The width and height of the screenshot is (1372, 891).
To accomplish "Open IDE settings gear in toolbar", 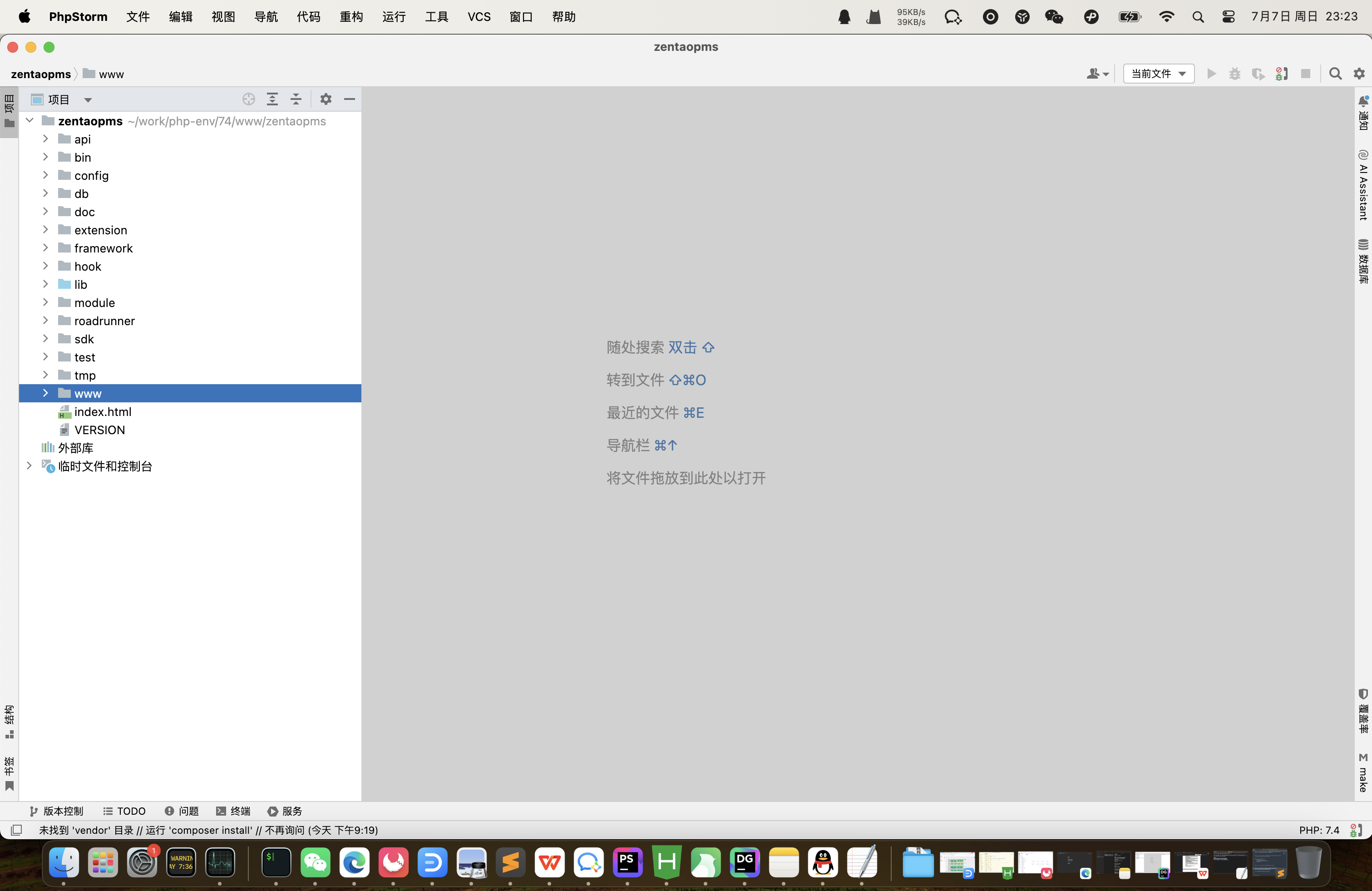I will [x=1359, y=74].
